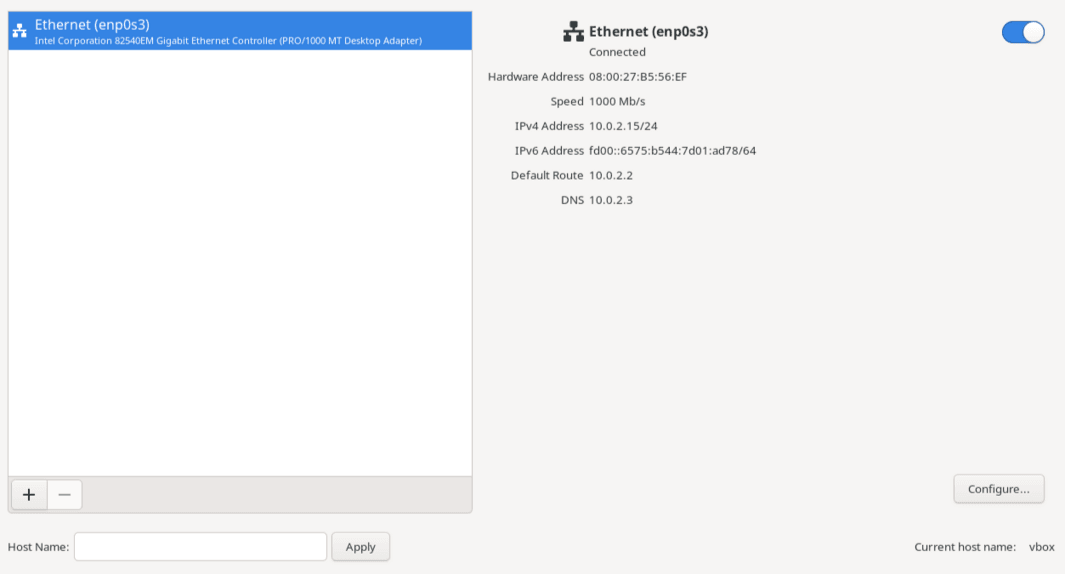Click the wired network icon beside the Ethernet heading
The height and width of the screenshot is (574, 1065).
pyautogui.click(x=573, y=31)
